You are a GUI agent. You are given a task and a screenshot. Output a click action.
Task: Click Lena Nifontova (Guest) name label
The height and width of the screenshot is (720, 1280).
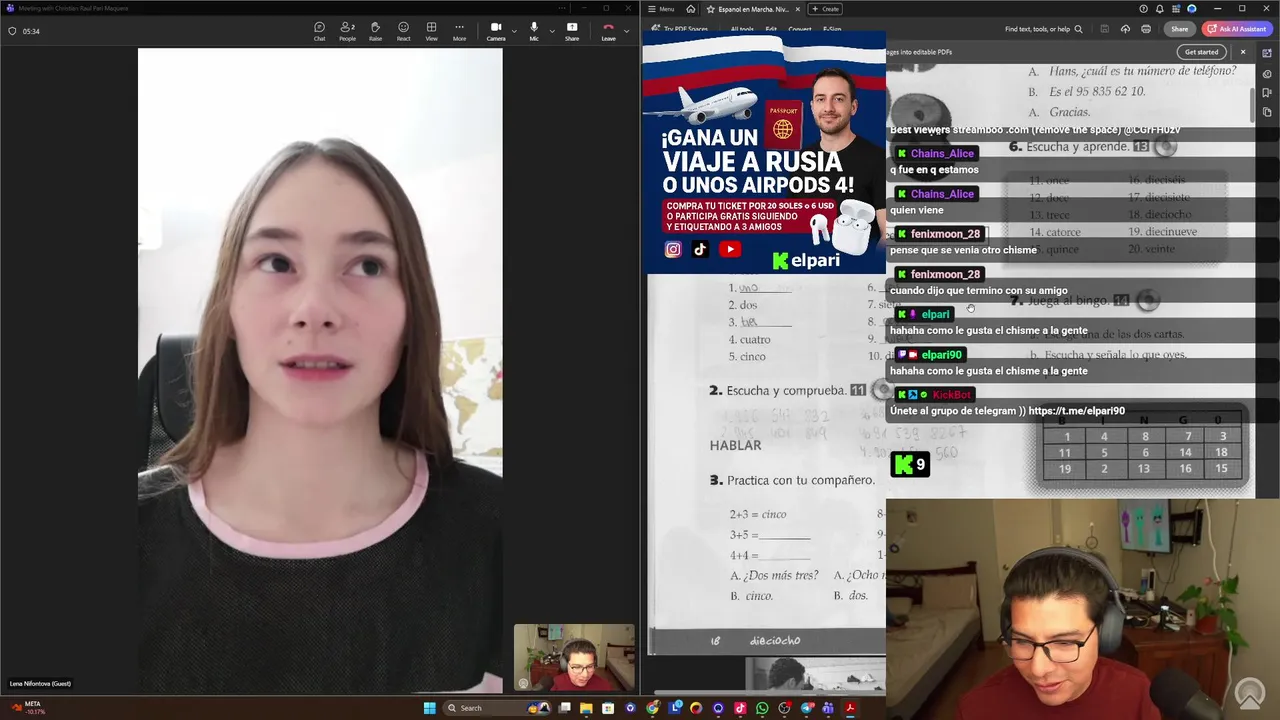click(x=40, y=683)
